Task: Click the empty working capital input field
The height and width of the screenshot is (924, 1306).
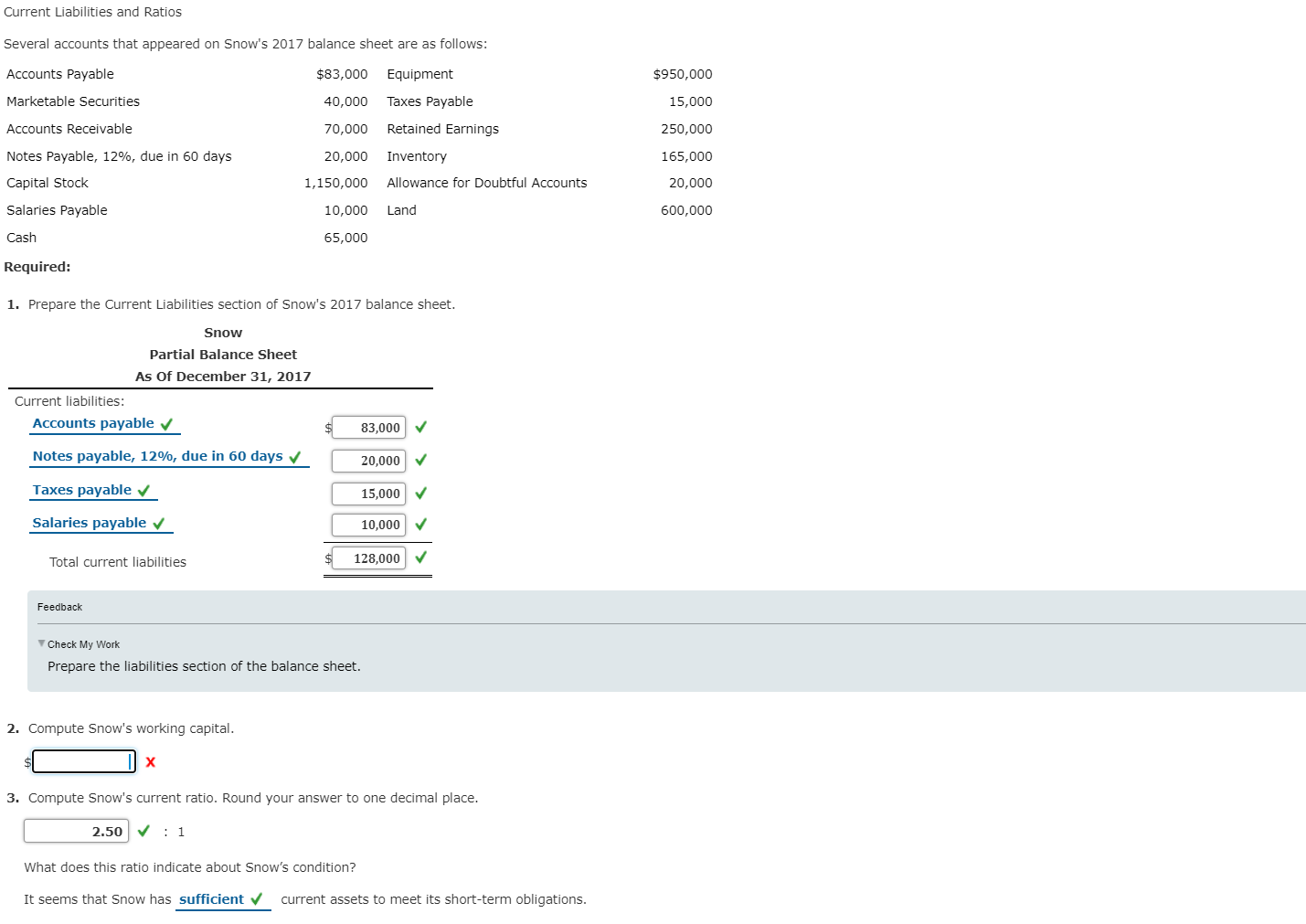Action: pyautogui.click(x=83, y=760)
